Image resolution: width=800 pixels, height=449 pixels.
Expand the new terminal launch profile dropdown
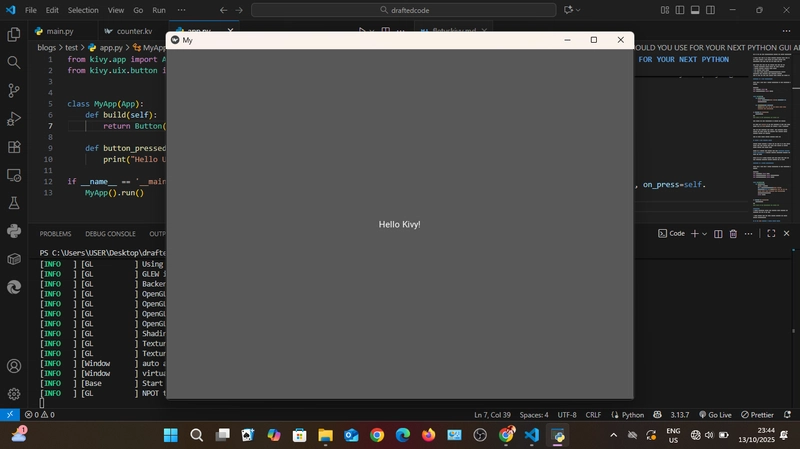click(704, 233)
